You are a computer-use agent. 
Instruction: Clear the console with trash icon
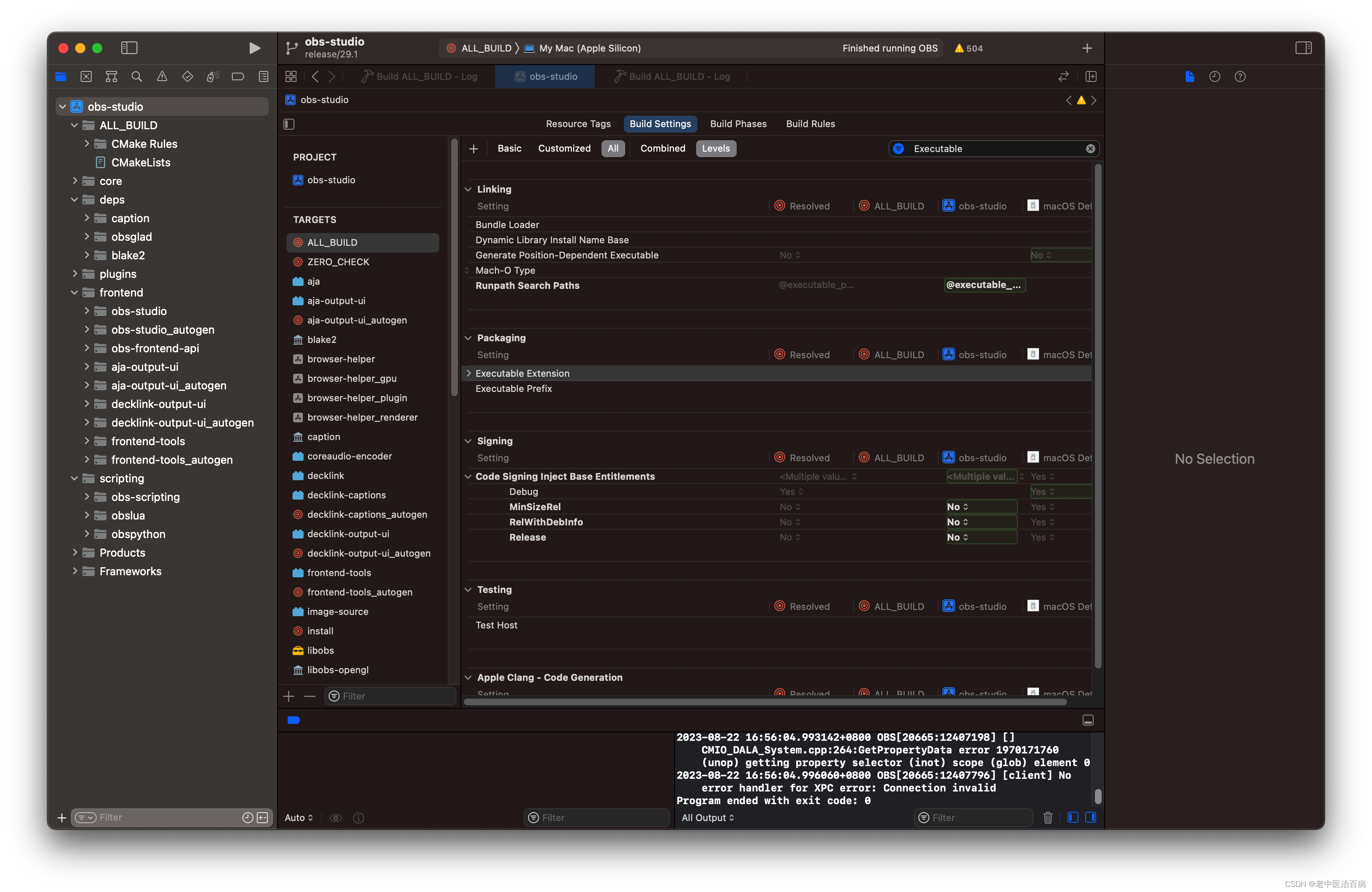tap(1048, 818)
